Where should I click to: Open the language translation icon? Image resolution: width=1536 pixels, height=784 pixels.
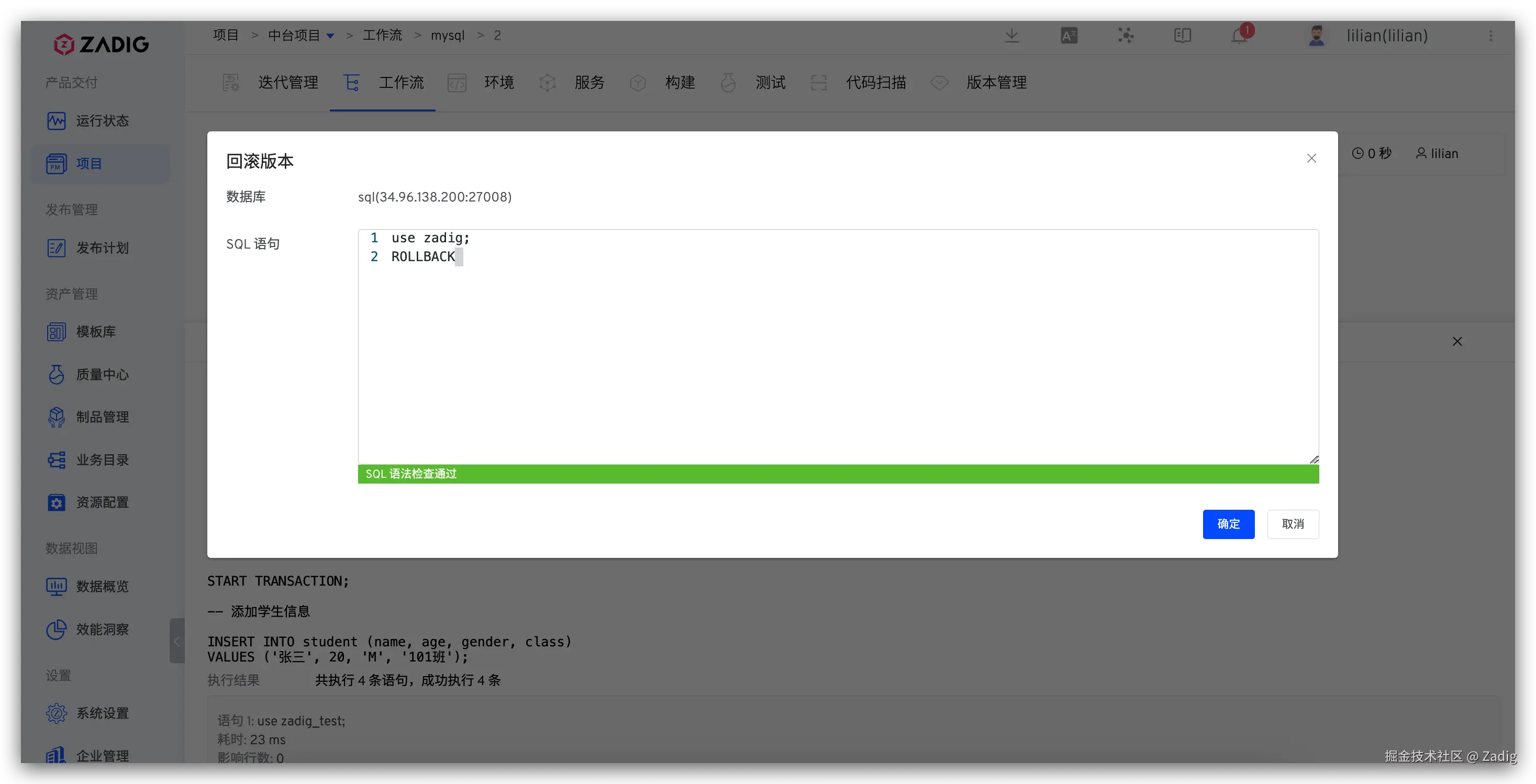pos(1068,36)
